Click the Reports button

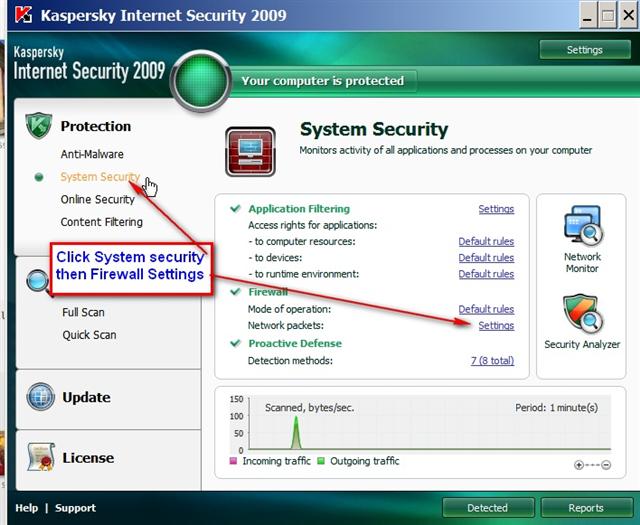587,508
